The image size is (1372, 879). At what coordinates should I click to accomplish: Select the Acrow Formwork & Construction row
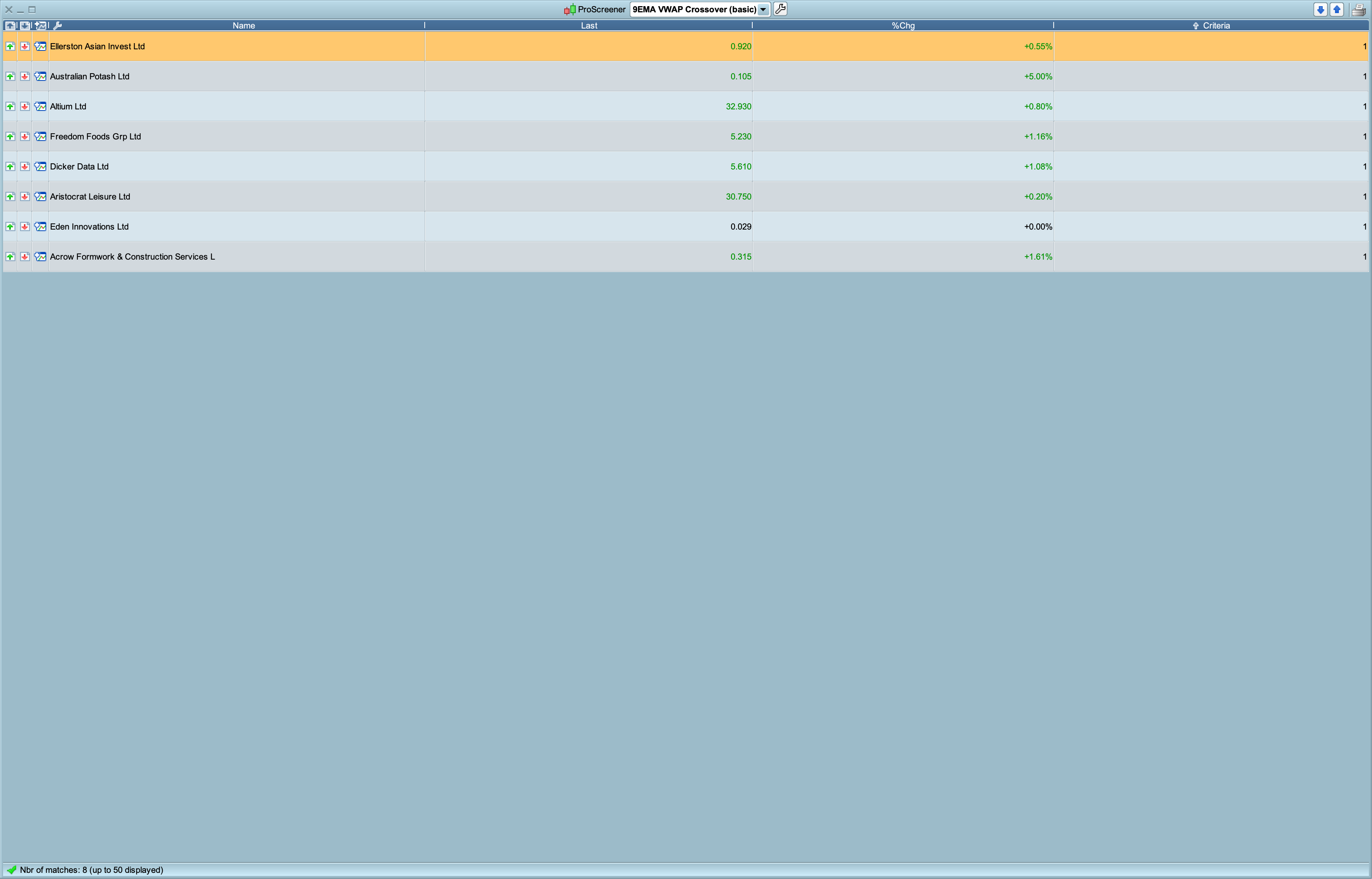tap(133, 257)
